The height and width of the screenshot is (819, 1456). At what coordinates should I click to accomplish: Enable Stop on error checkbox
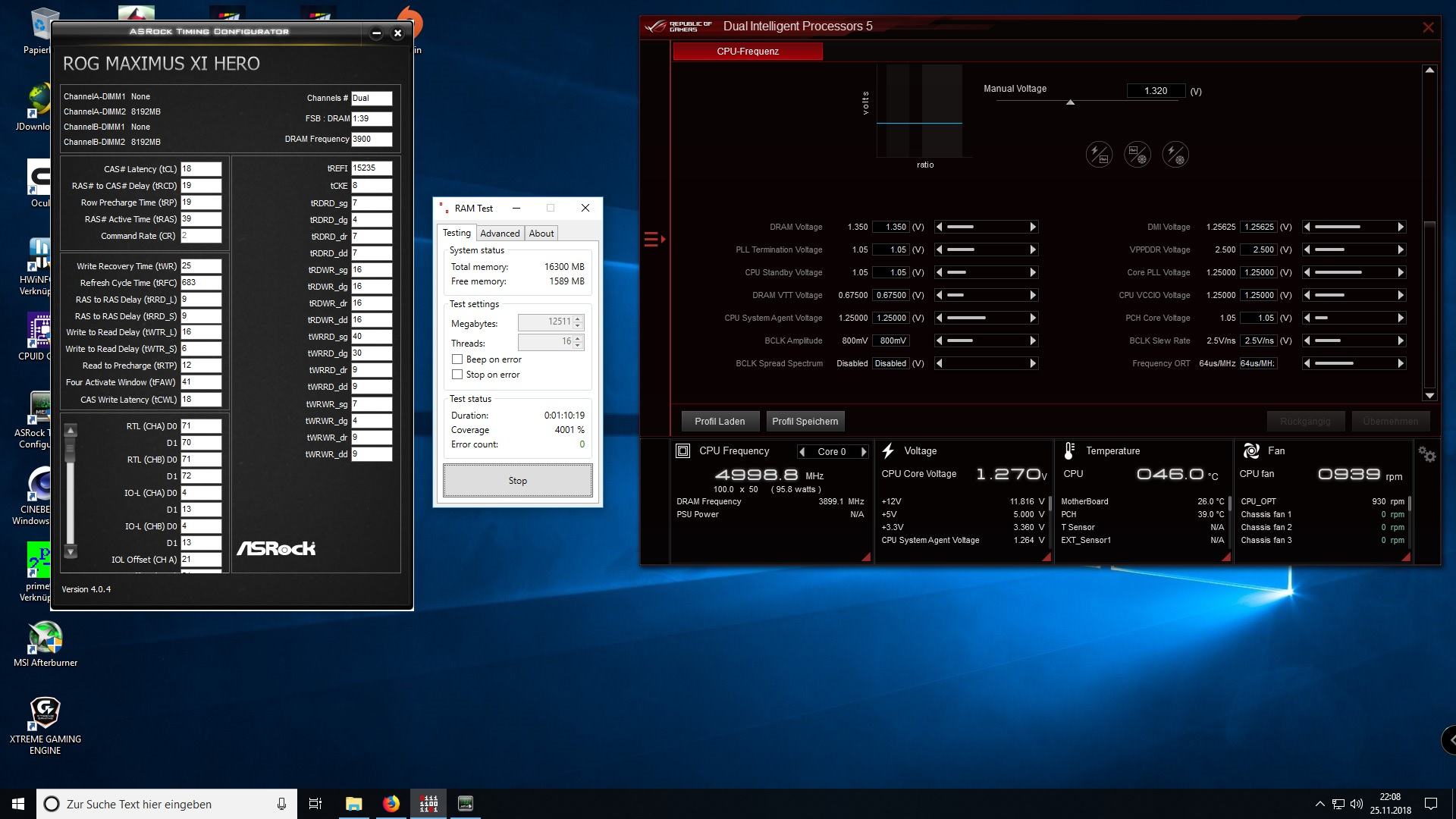(457, 375)
